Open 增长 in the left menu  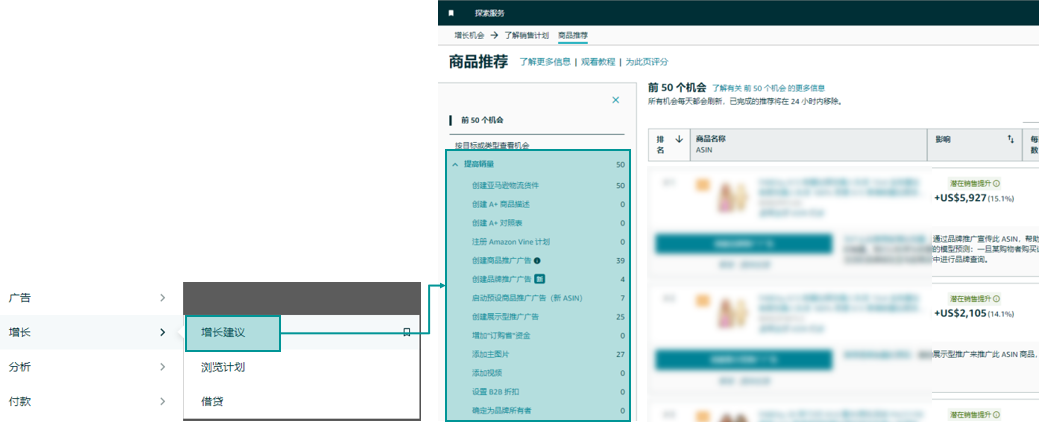(19, 332)
